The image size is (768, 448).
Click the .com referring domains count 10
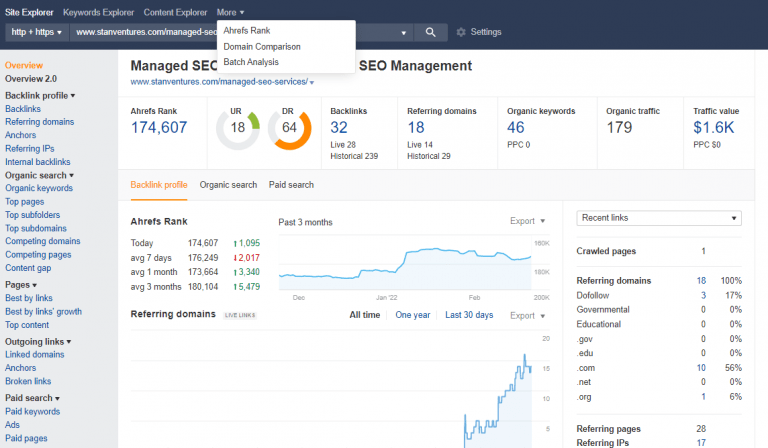tap(701, 368)
